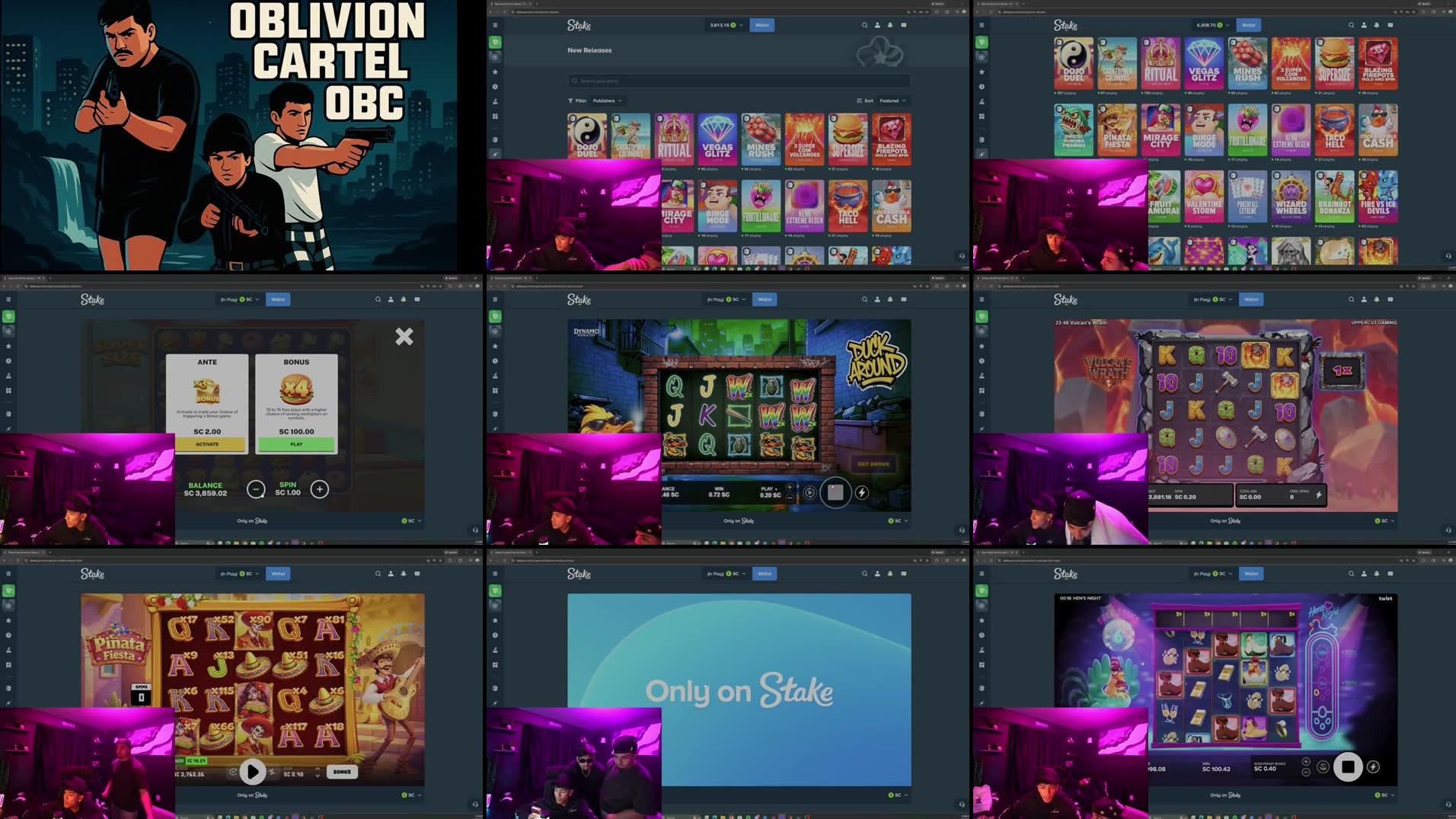Click the user profile icon in the header

point(876,24)
